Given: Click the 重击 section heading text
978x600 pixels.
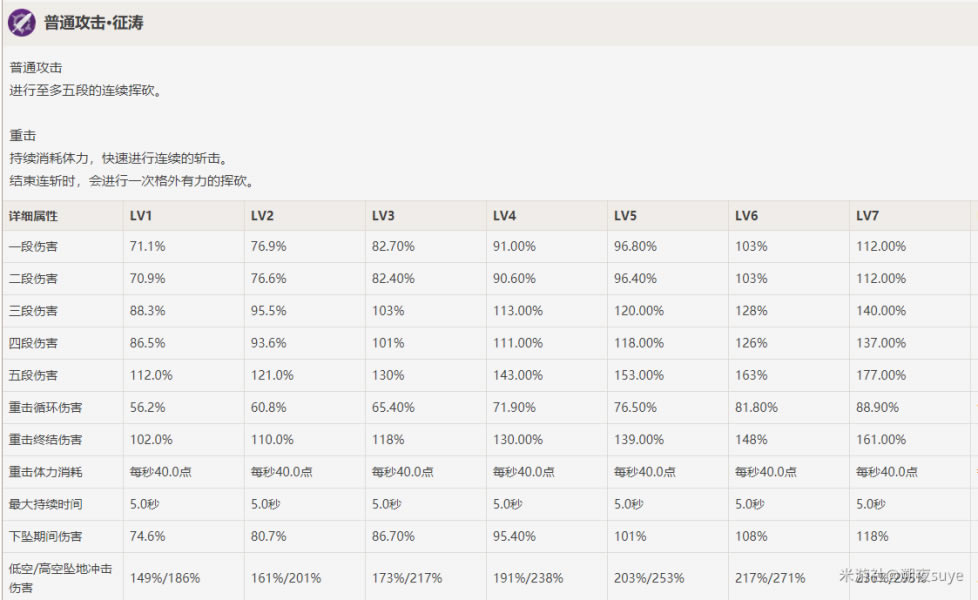Looking at the screenshot, I should (x=23, y=135).
